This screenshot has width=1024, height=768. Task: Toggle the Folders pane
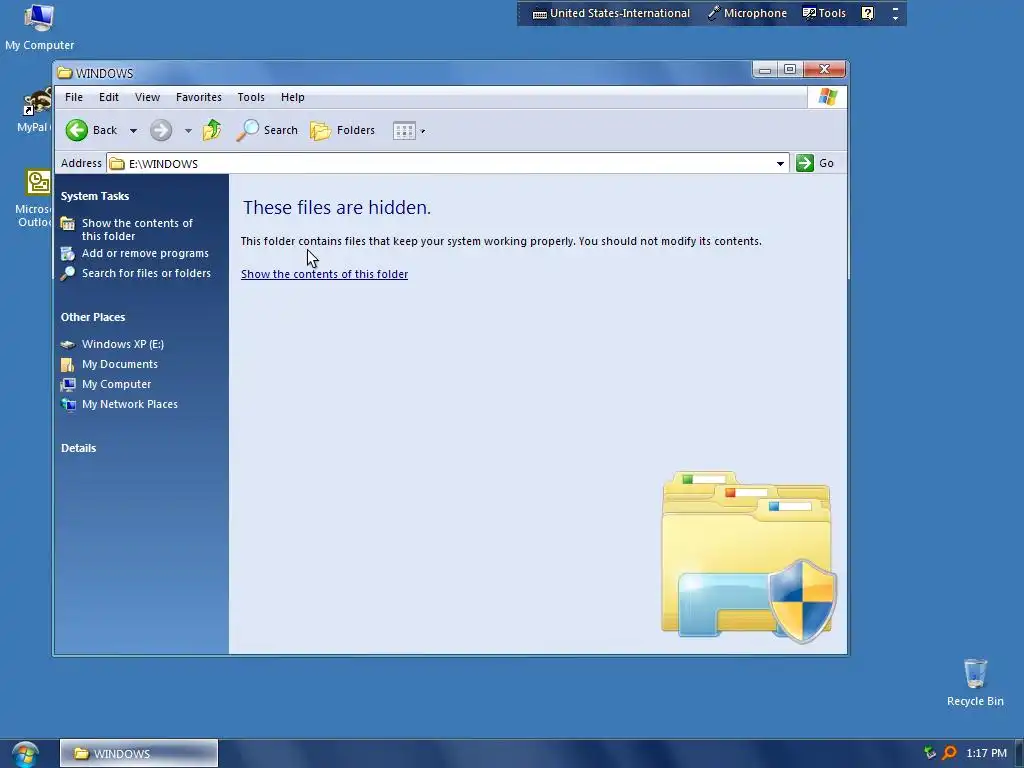(x=342, y=130)
